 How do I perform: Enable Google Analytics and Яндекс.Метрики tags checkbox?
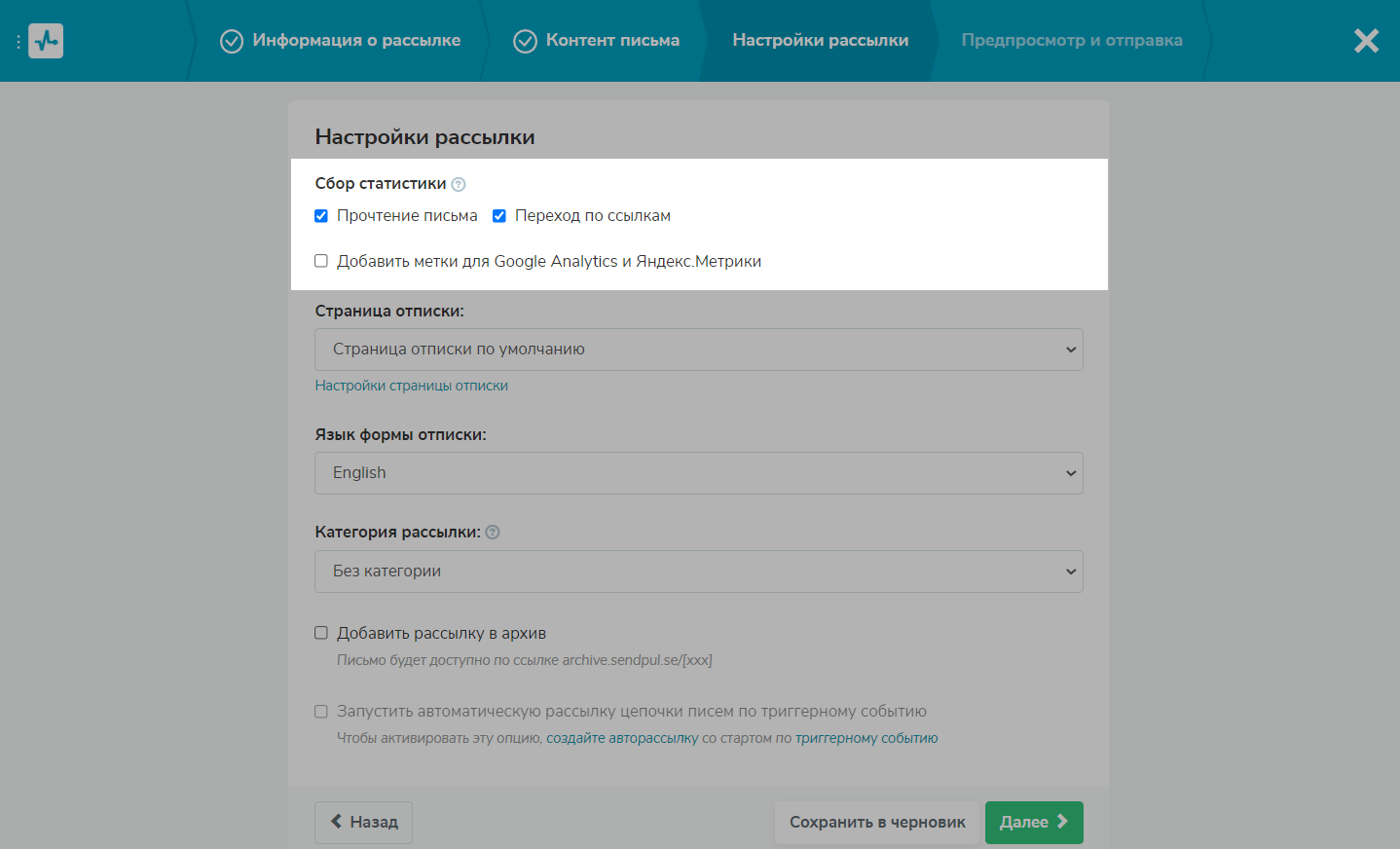click(x=321, y=261)
